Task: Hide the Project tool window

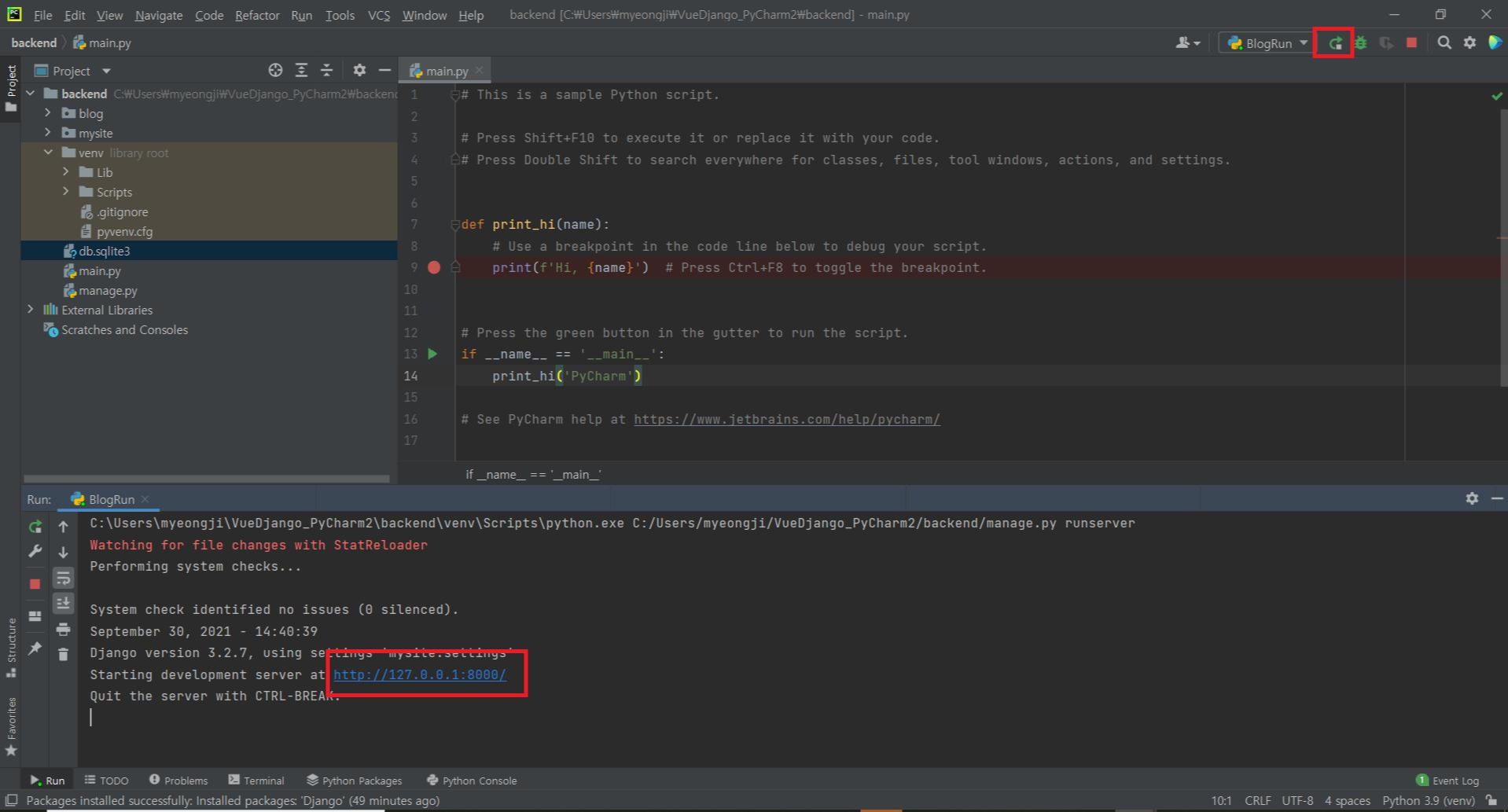Action: (384, 71)
